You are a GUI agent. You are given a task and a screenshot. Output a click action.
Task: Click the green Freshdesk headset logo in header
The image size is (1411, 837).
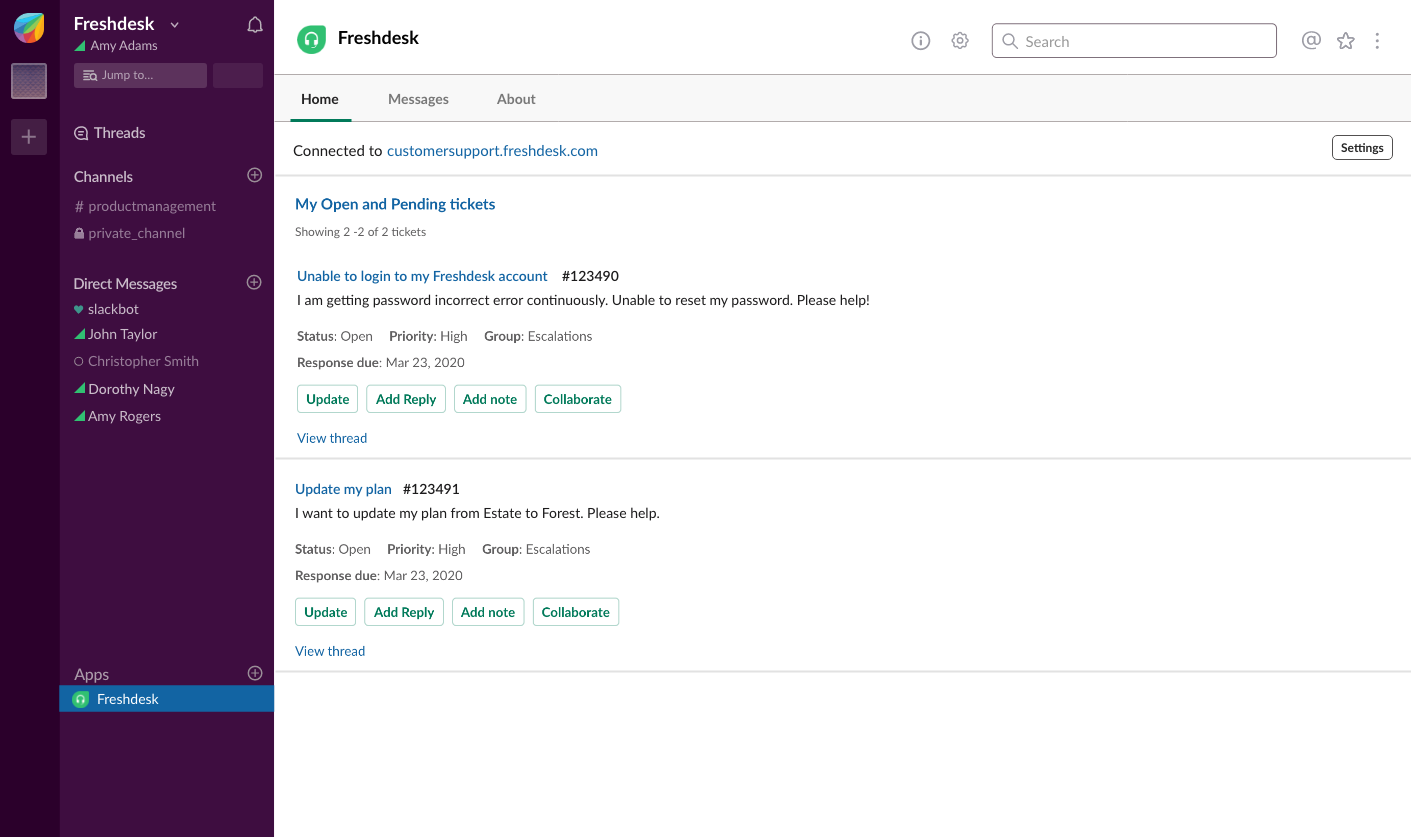312,39
